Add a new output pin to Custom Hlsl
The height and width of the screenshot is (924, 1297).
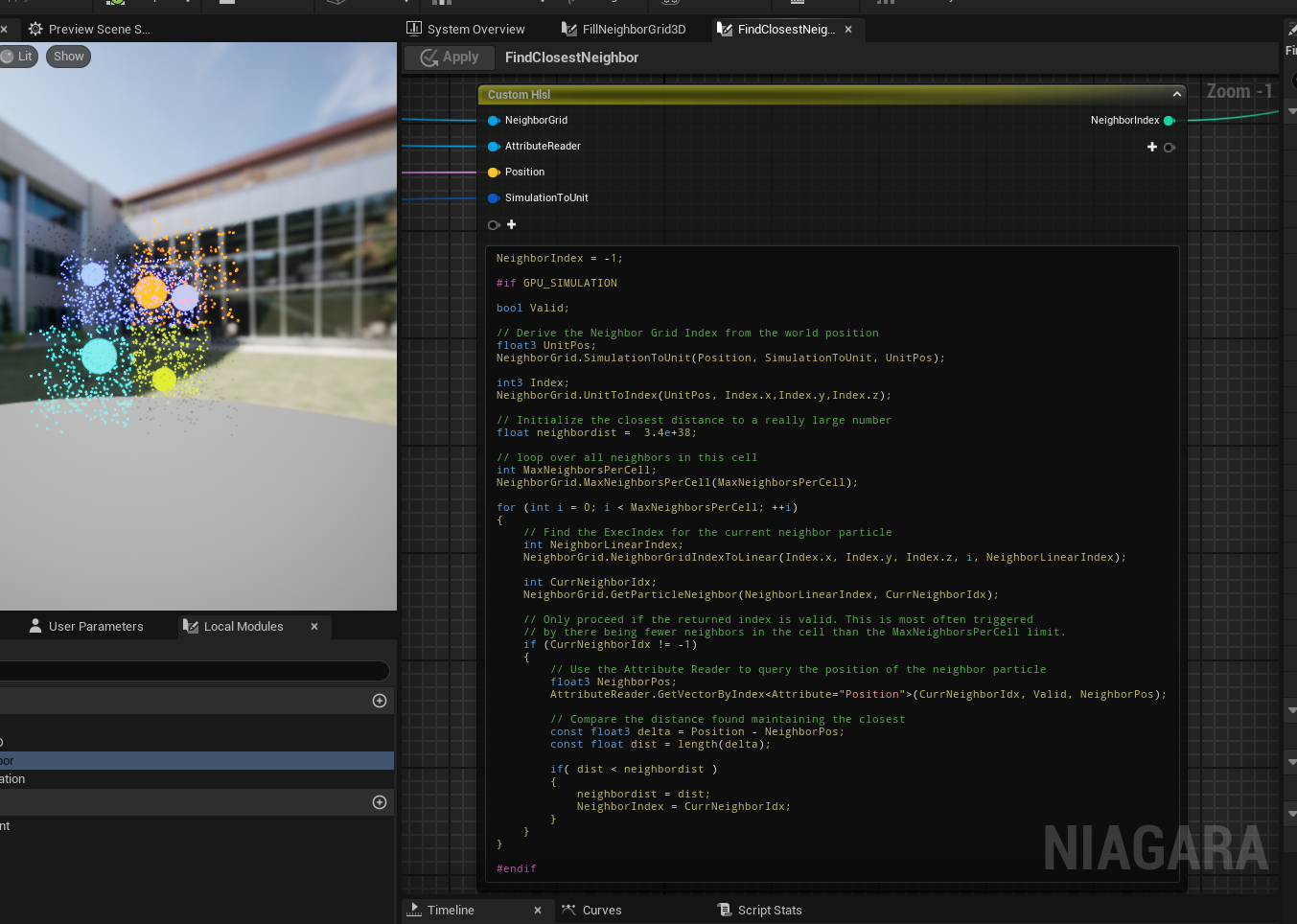(1152, 147)
